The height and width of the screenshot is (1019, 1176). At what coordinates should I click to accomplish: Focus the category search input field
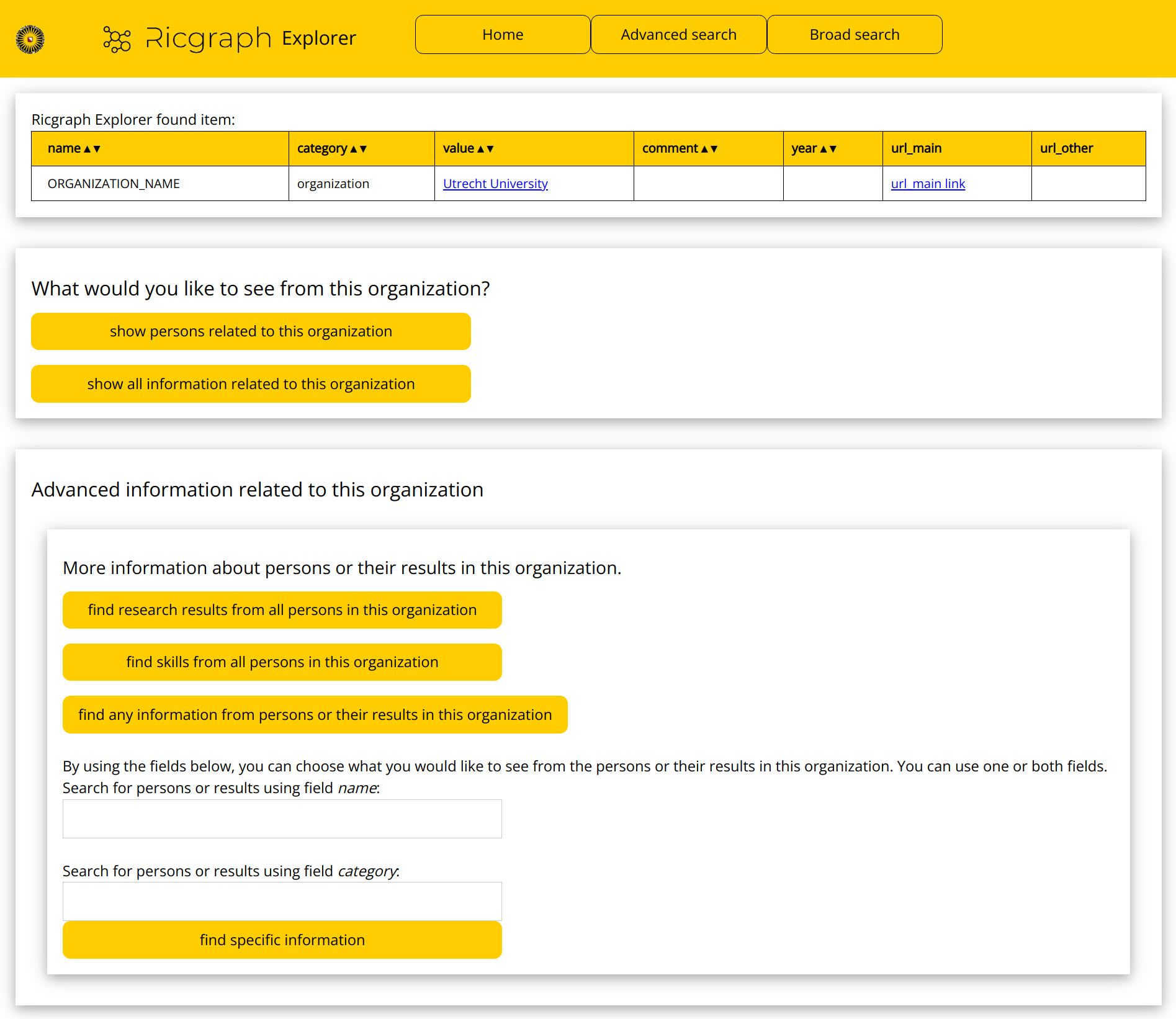pos(282,901)
